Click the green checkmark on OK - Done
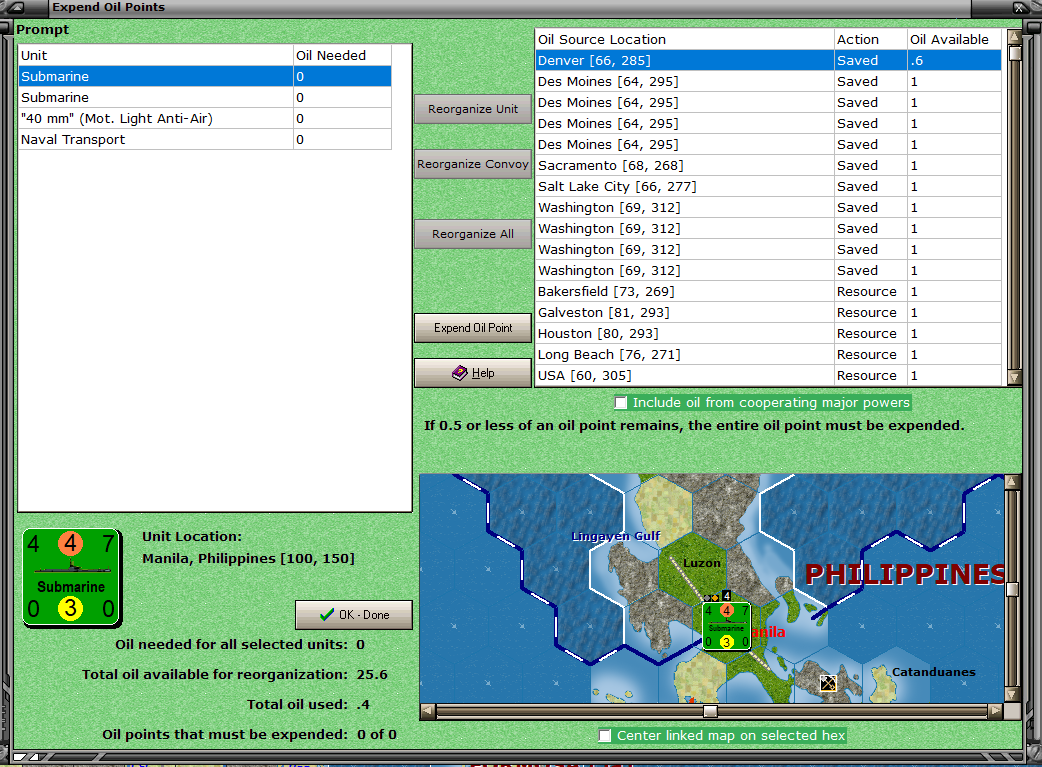The height and width of the screenshot is (767, 1042). click(326, 614)
